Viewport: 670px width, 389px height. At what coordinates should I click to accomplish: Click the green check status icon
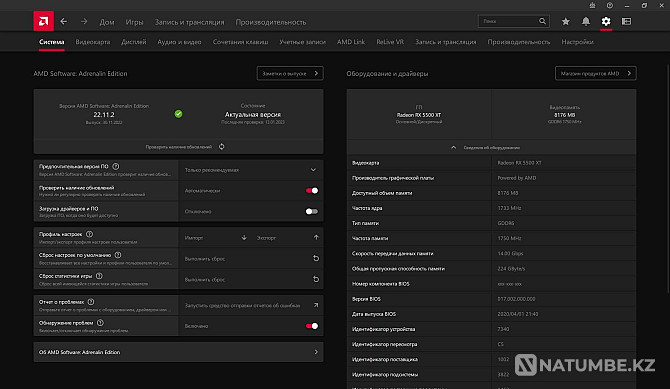click(x=179, y=114)
